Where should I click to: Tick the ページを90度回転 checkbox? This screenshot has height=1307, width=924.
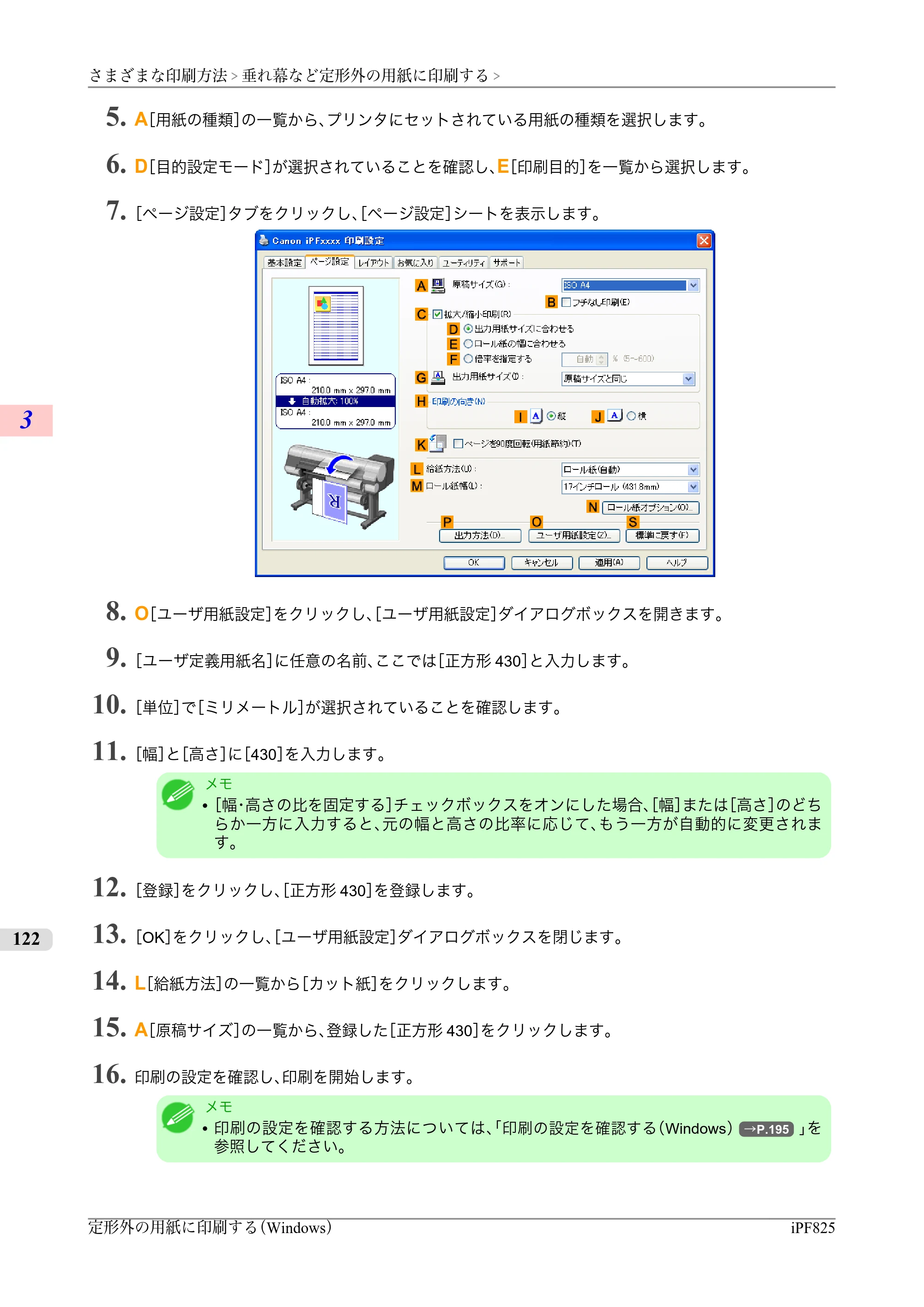tap(458, 444)
